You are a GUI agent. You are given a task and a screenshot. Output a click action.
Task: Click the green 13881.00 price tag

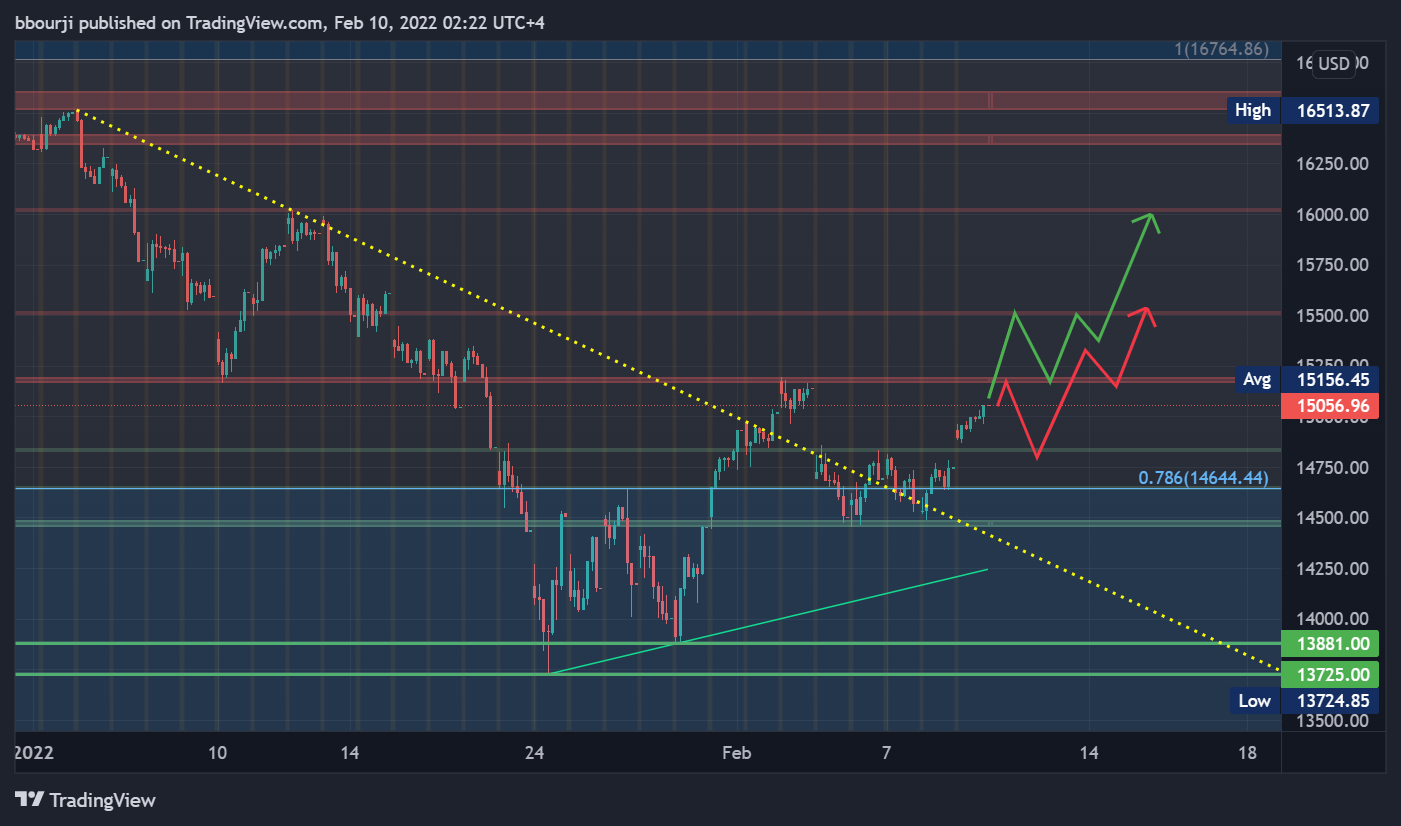tap(1331, 643)
